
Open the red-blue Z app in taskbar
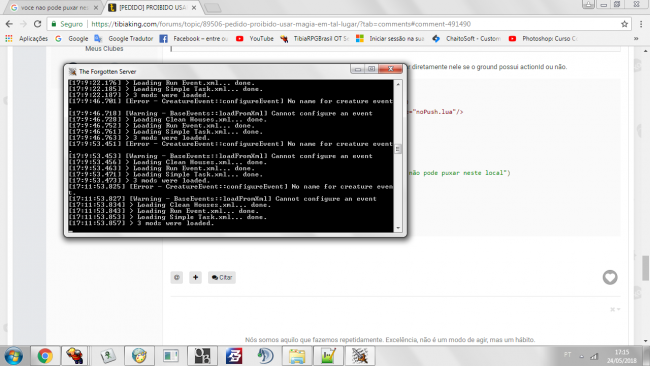234,356
